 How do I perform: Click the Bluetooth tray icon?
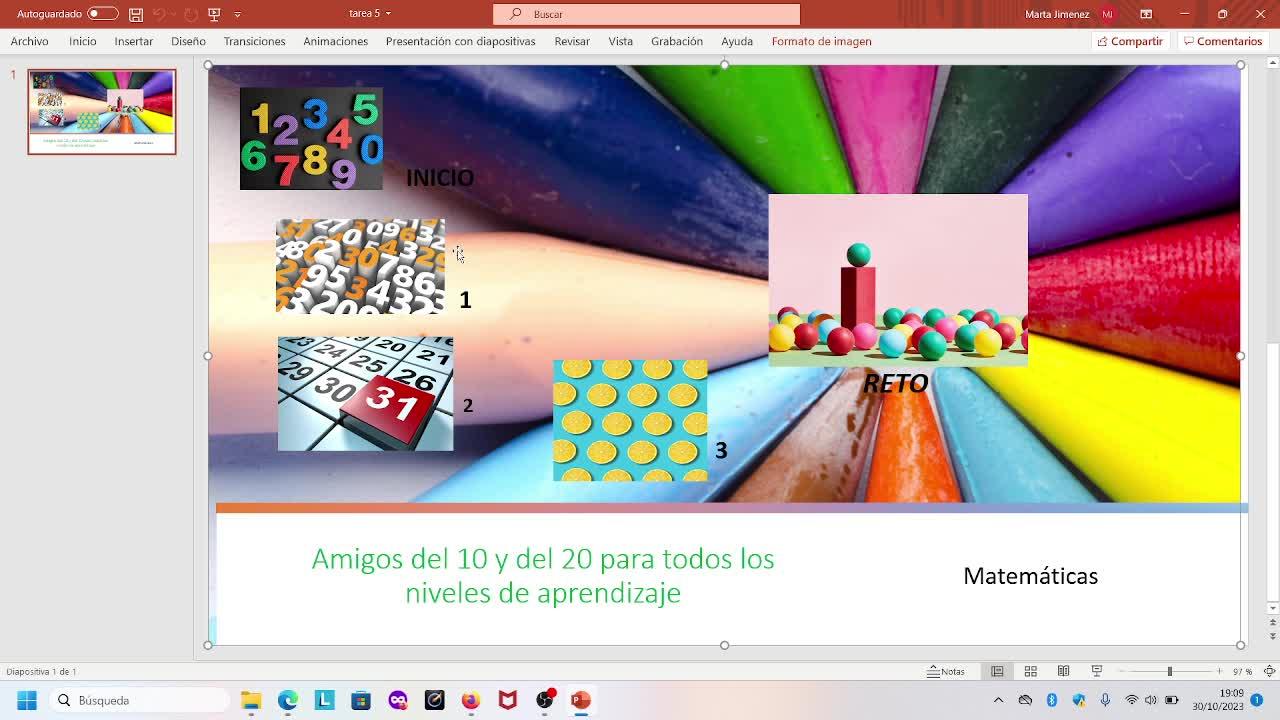tap(1052, 700)
